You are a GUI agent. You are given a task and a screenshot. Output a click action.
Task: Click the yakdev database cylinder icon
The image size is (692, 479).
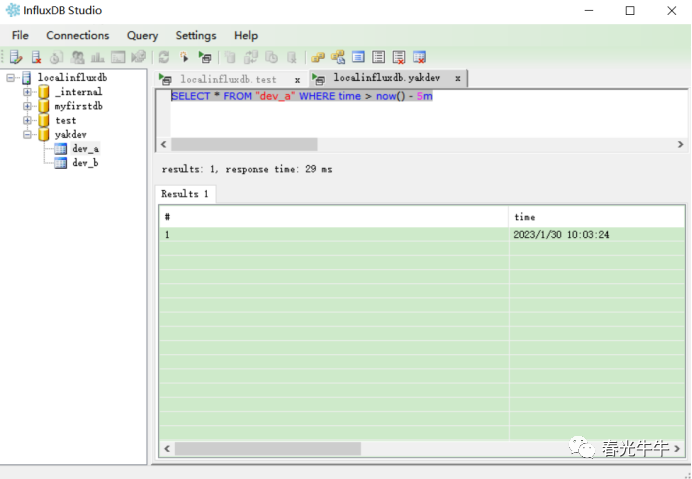[x=44, y=134]
